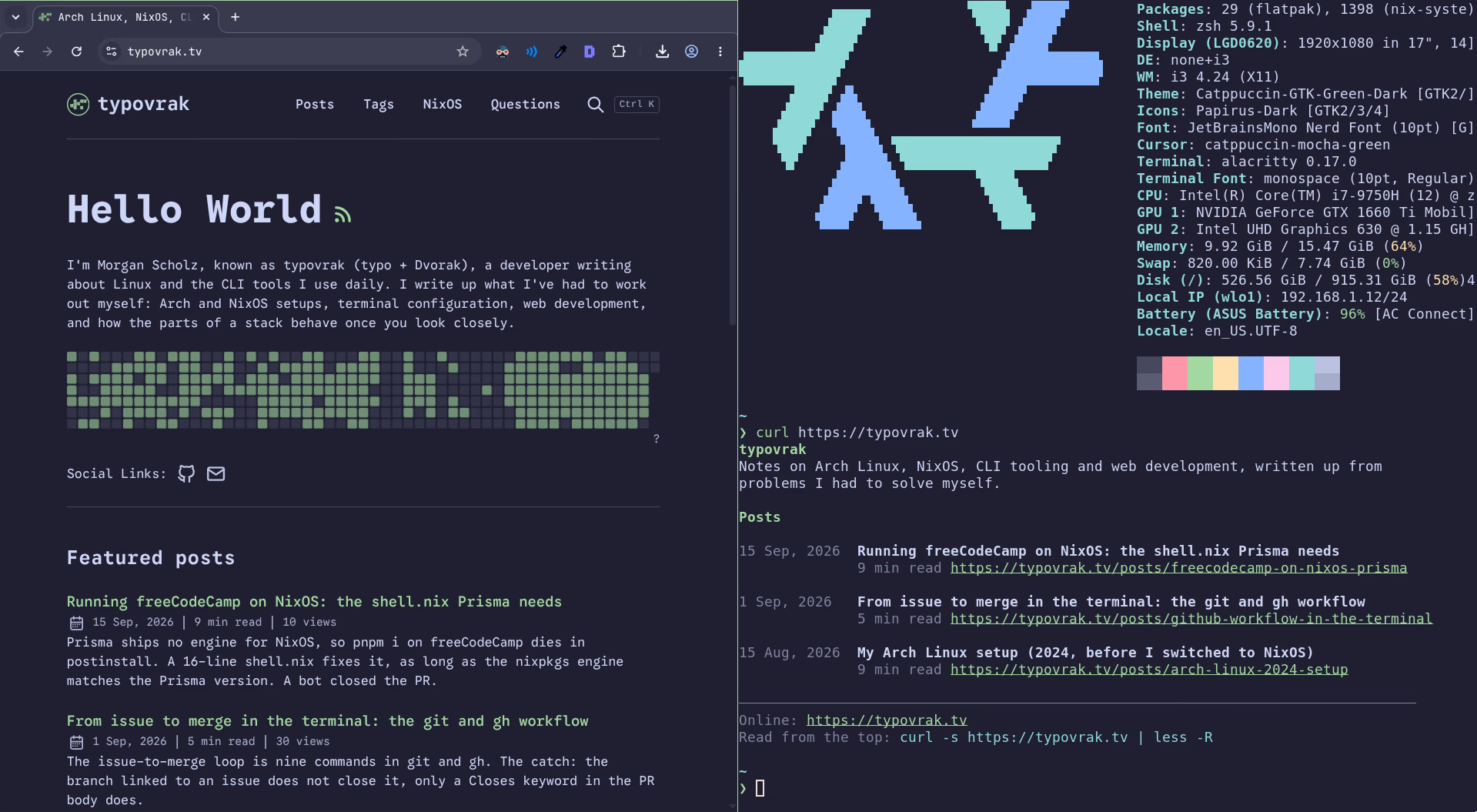The width and height of the screenshot is (1477, 812).
Task: Click the "10 views" text on first post
Action: click(309, 622)
